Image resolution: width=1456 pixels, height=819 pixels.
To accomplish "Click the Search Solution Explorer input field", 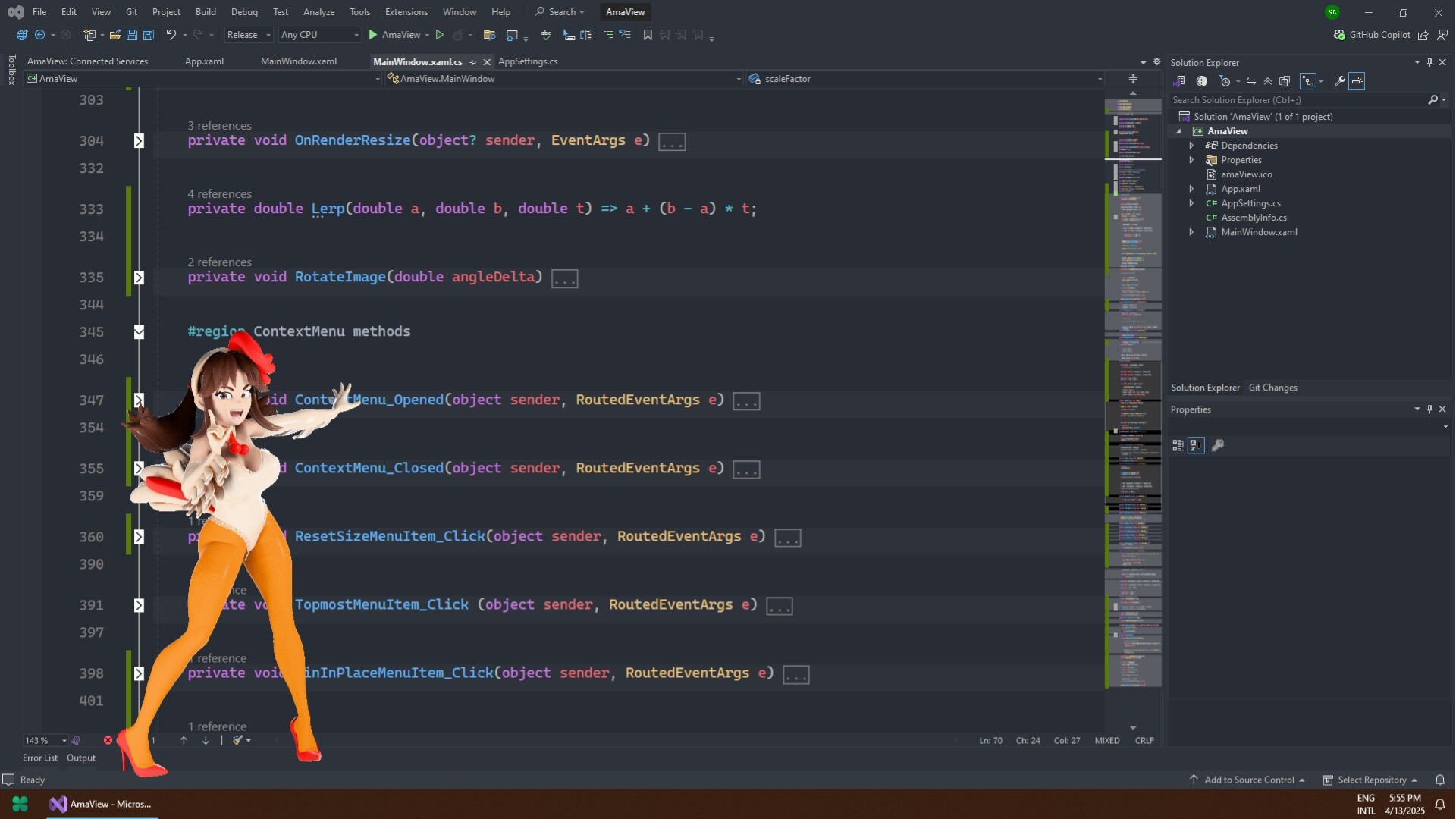I will (1289, 99).
